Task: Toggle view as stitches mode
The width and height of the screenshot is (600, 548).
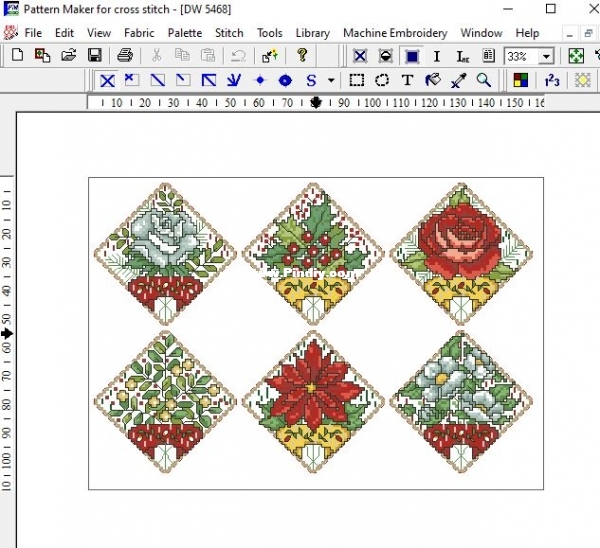Action: point(360,56)
